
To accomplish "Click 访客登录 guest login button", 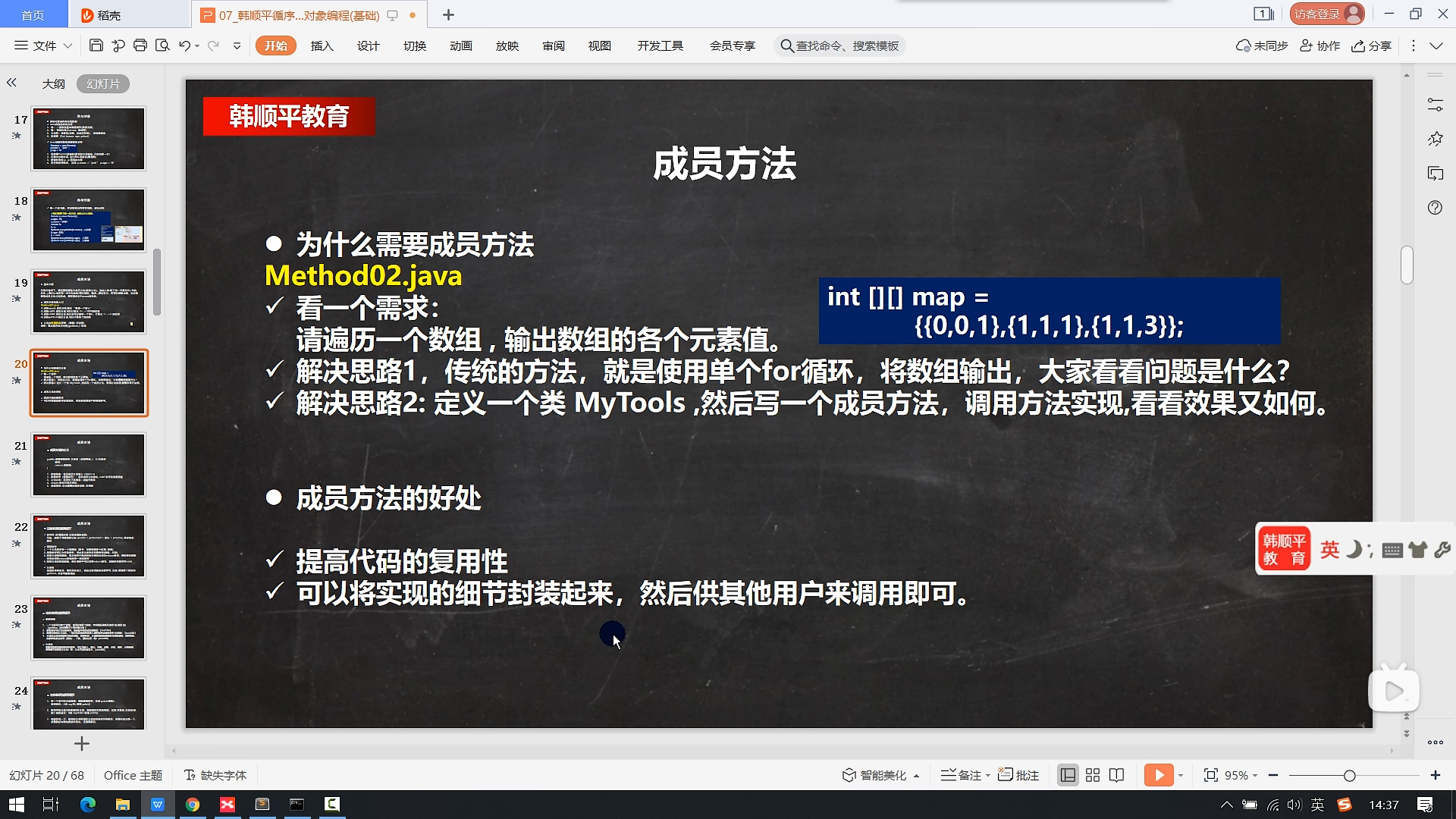I will tap(1326, 14).
